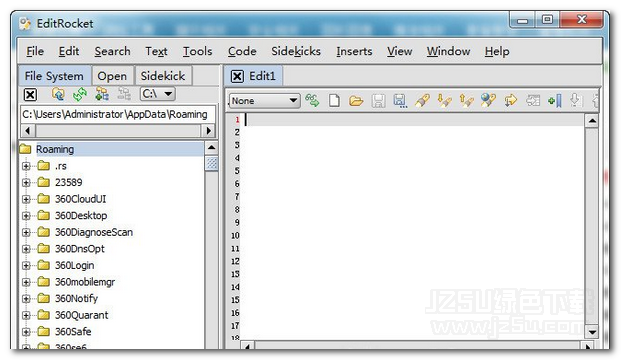Click line 1 in the editor
Viewport: 621px width, 360px height.
pos(413,120)
